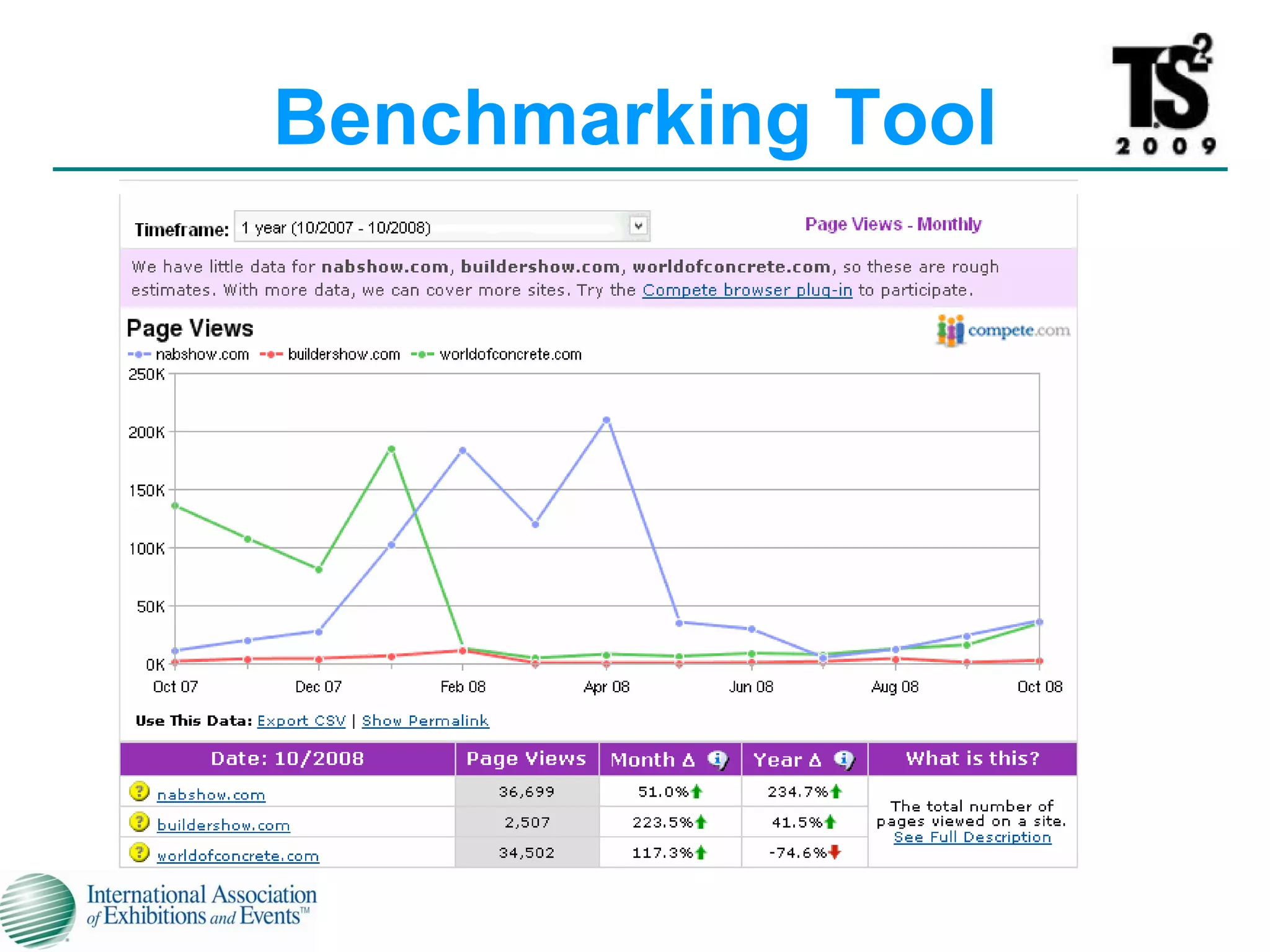Click the TS2 2009 logo
The height and width of the screenshot is (952, 1270).
[x=1164, y=94]
